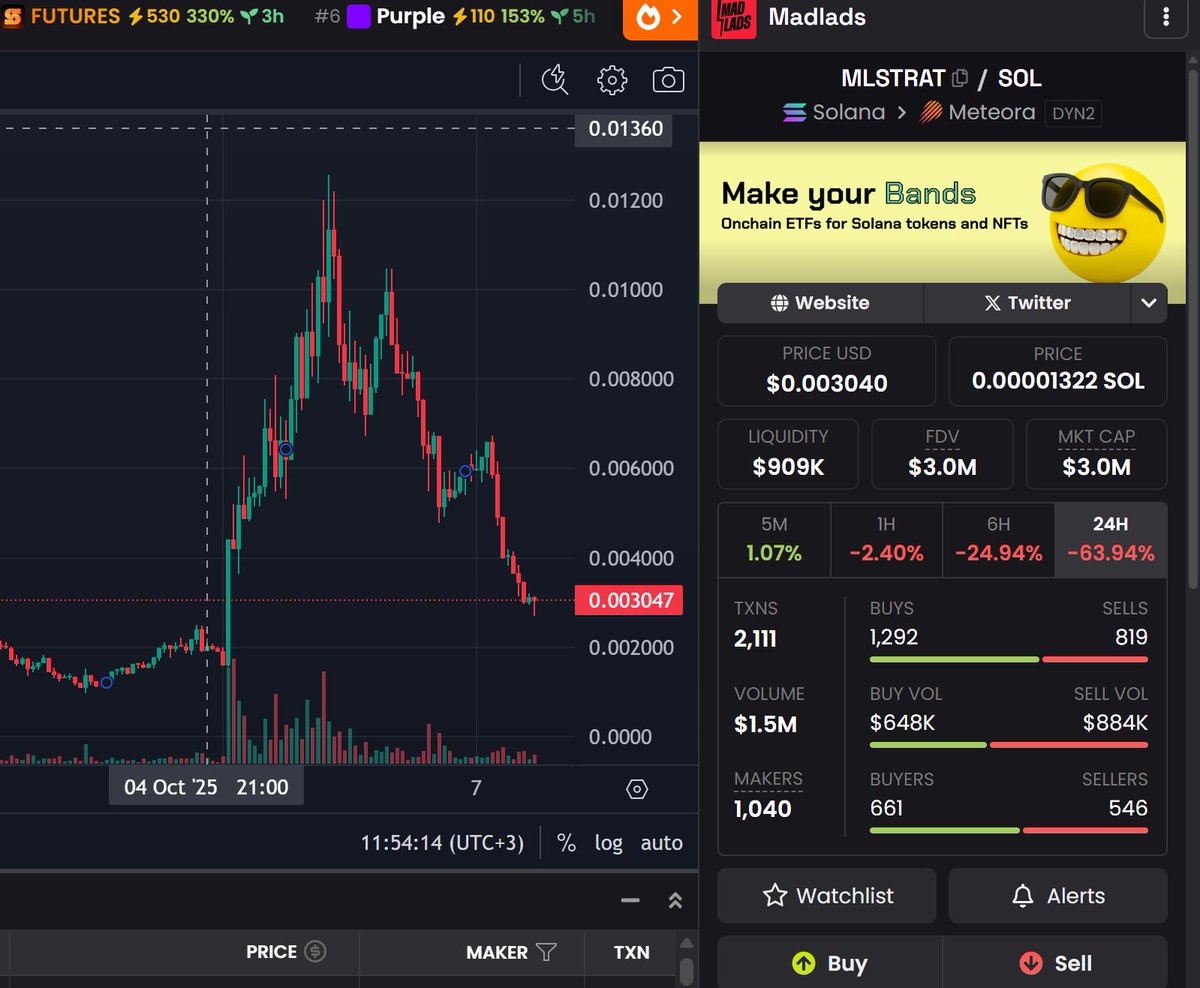Open the chart settings gear icon

click(x=612, y=80)
